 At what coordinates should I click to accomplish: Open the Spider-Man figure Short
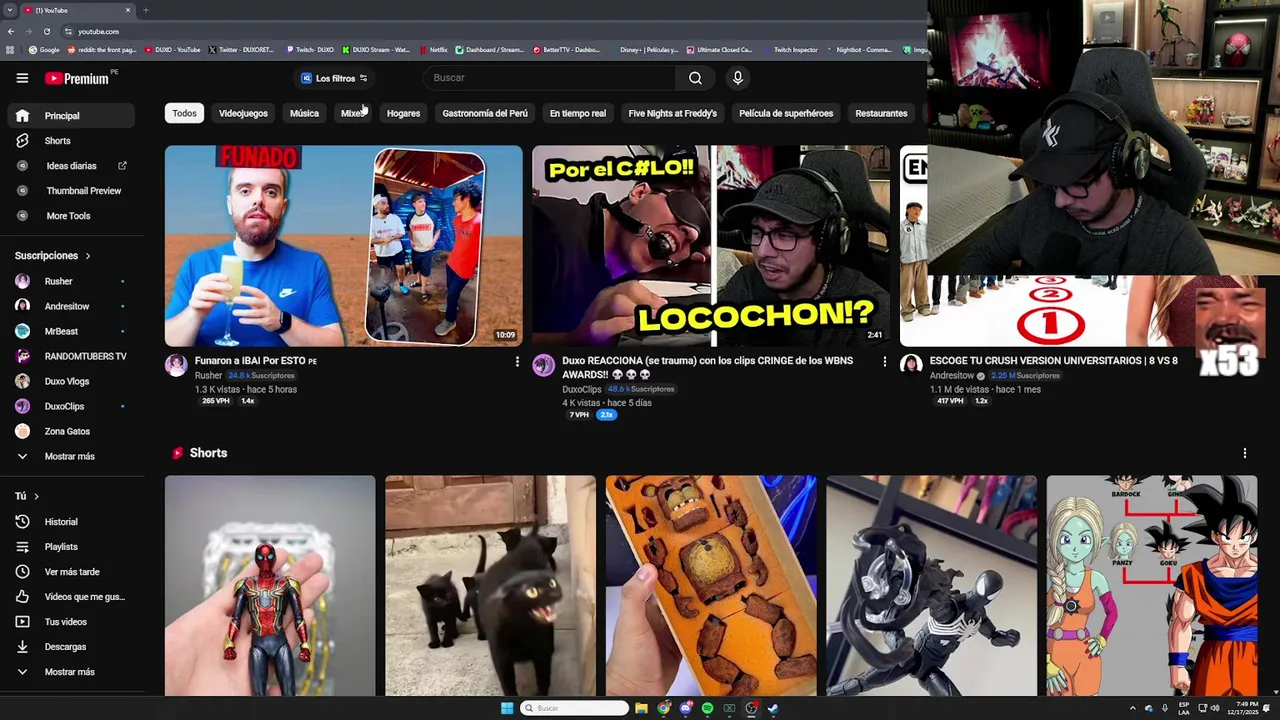[270, 586]
